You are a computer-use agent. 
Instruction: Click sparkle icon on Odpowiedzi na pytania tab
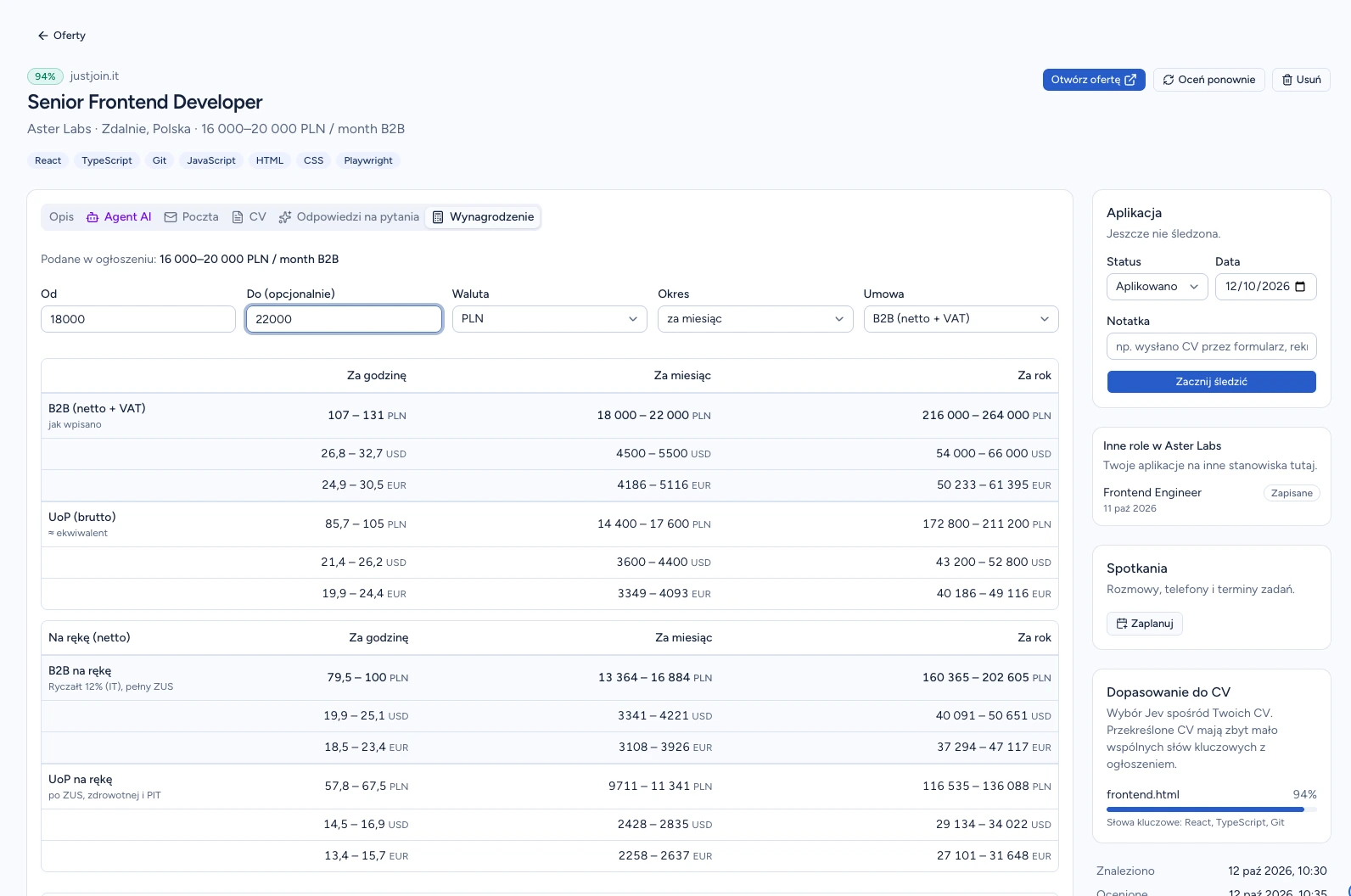coord(285,217)
